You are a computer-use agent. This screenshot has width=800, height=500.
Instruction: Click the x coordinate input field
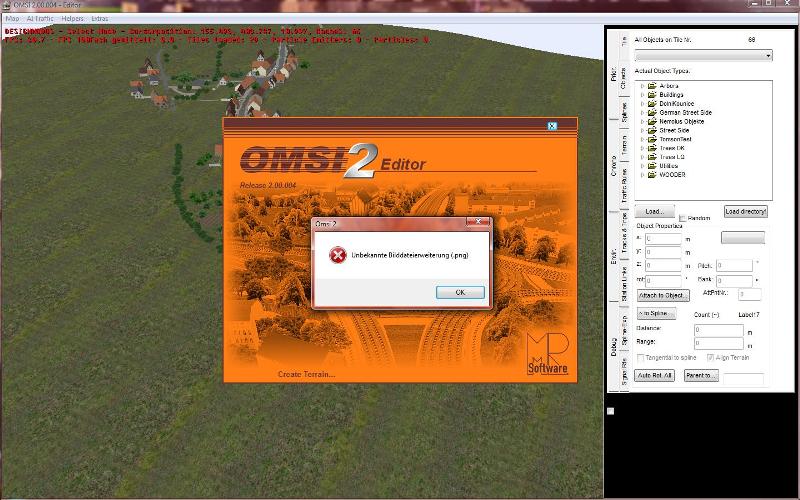(x=663, y=239)
